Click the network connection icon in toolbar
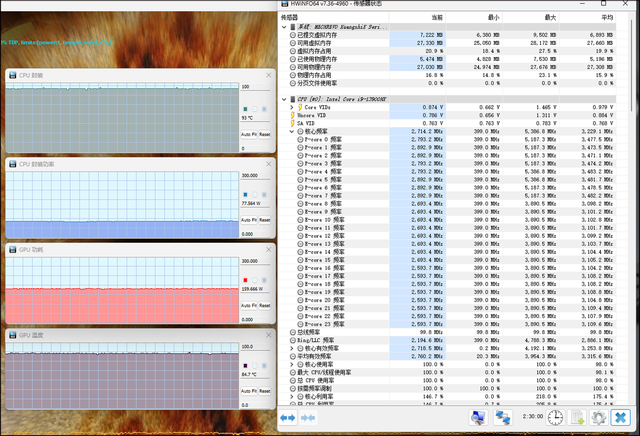 click(503, 416)
